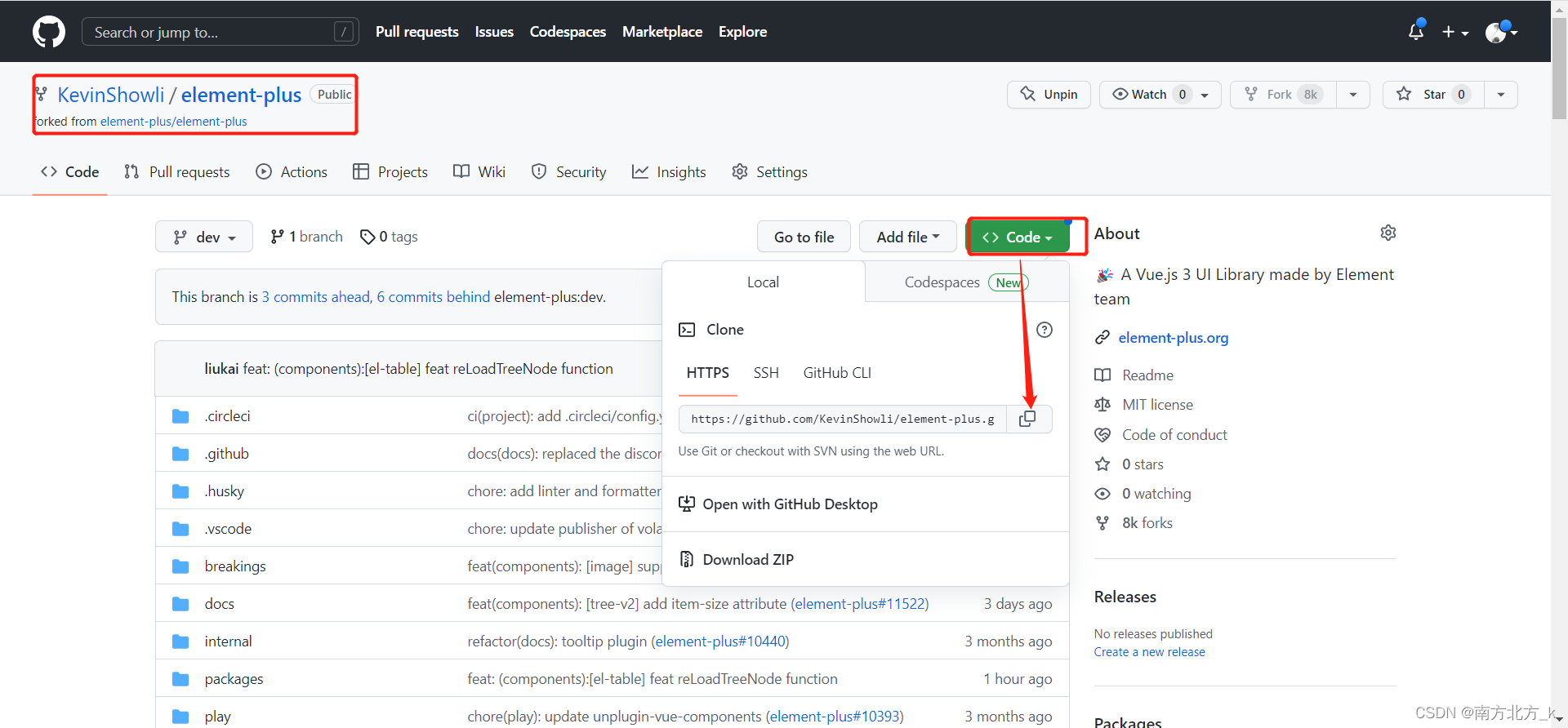Open the docs folder
This screenshot has height=728, width=1568.
[220, 604]
